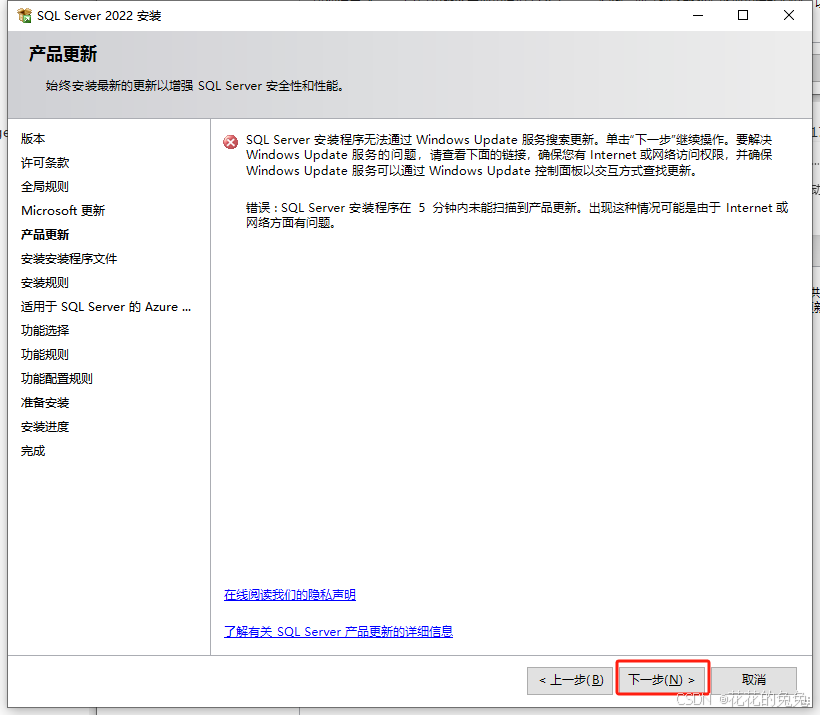Maximize the SQL Server 2022 setup window
820x715 pixels.
coord(743,16)
